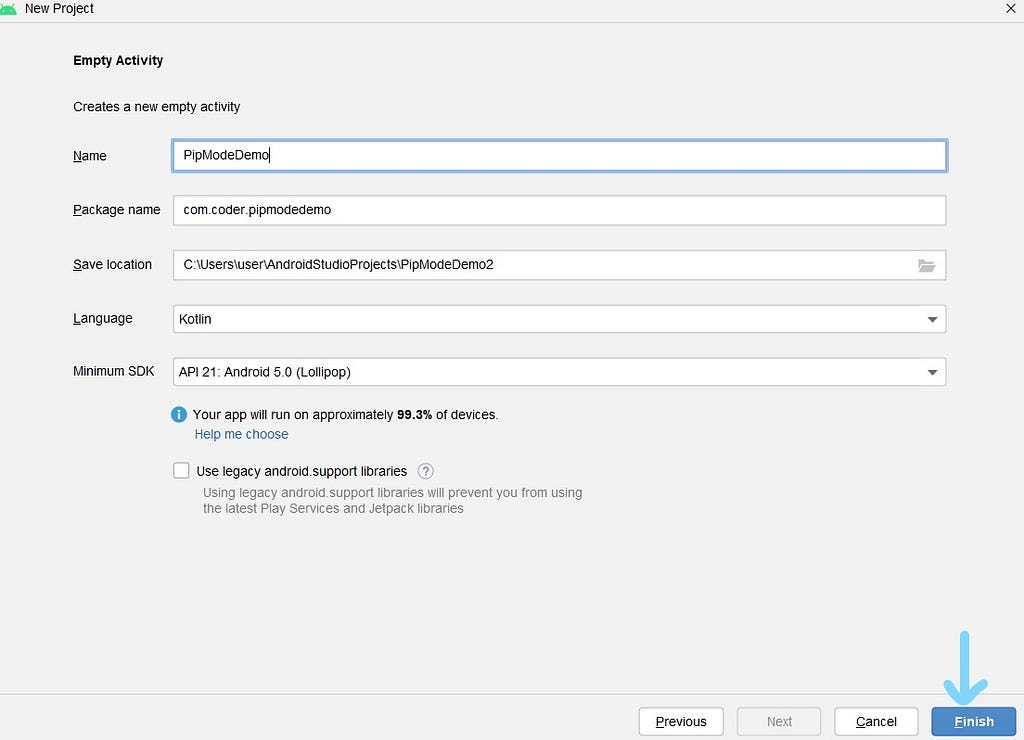Click the Cancel button
1024x740 pixels.
[876, 721]
